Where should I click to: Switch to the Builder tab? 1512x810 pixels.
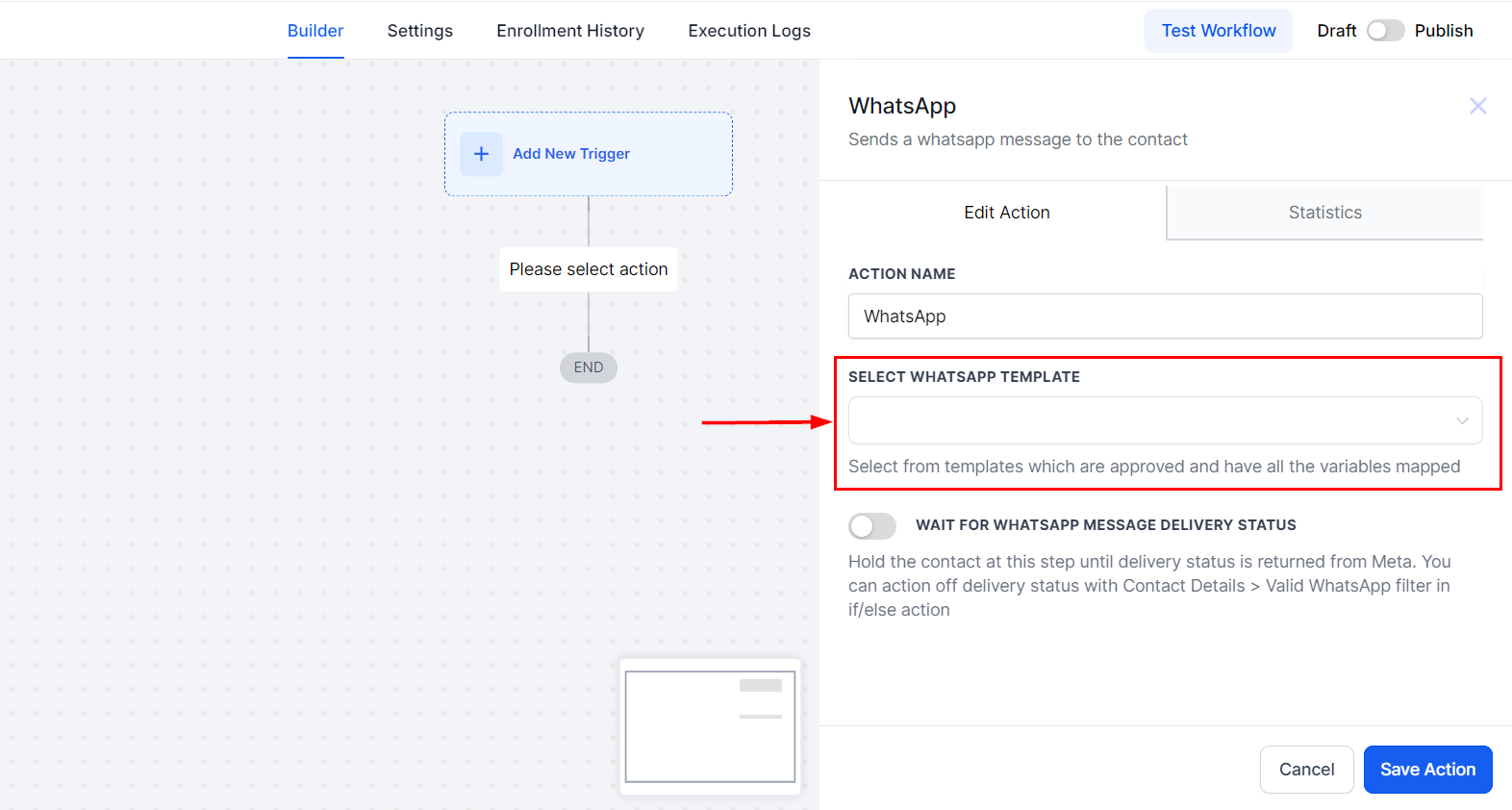(x=315, y=31)
